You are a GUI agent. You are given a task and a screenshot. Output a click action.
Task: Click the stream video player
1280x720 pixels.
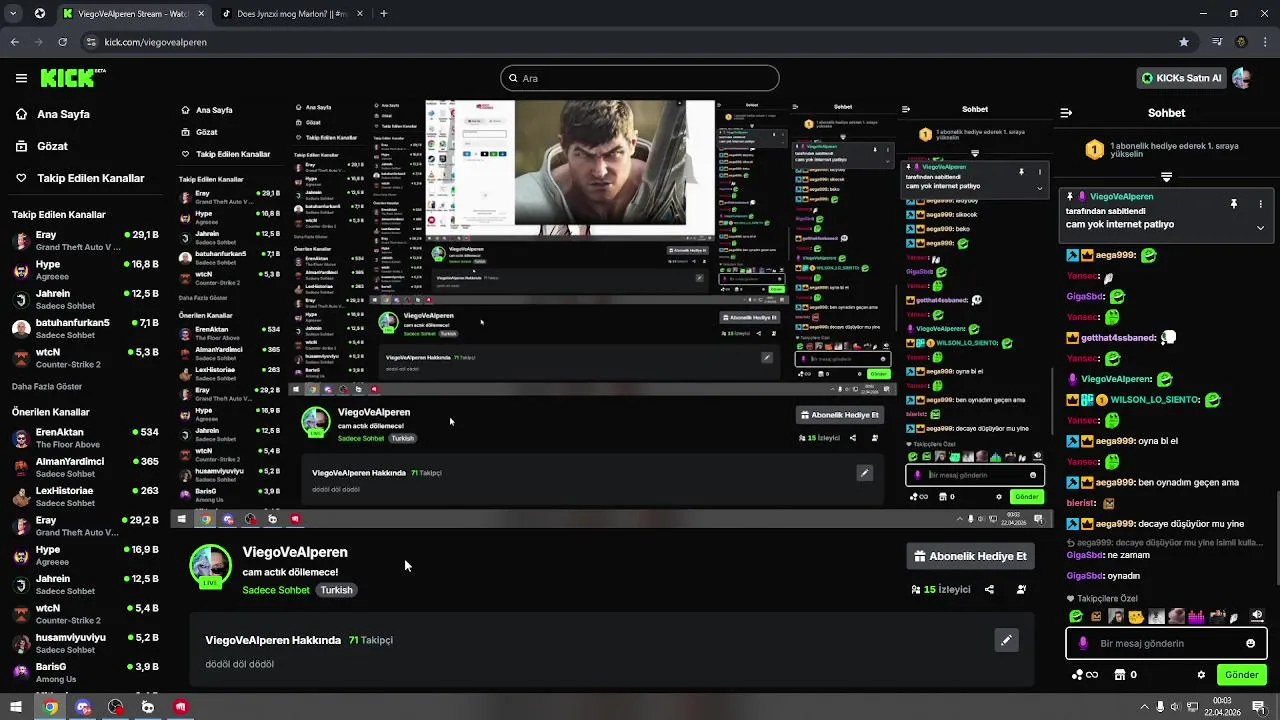click(612, 314)
